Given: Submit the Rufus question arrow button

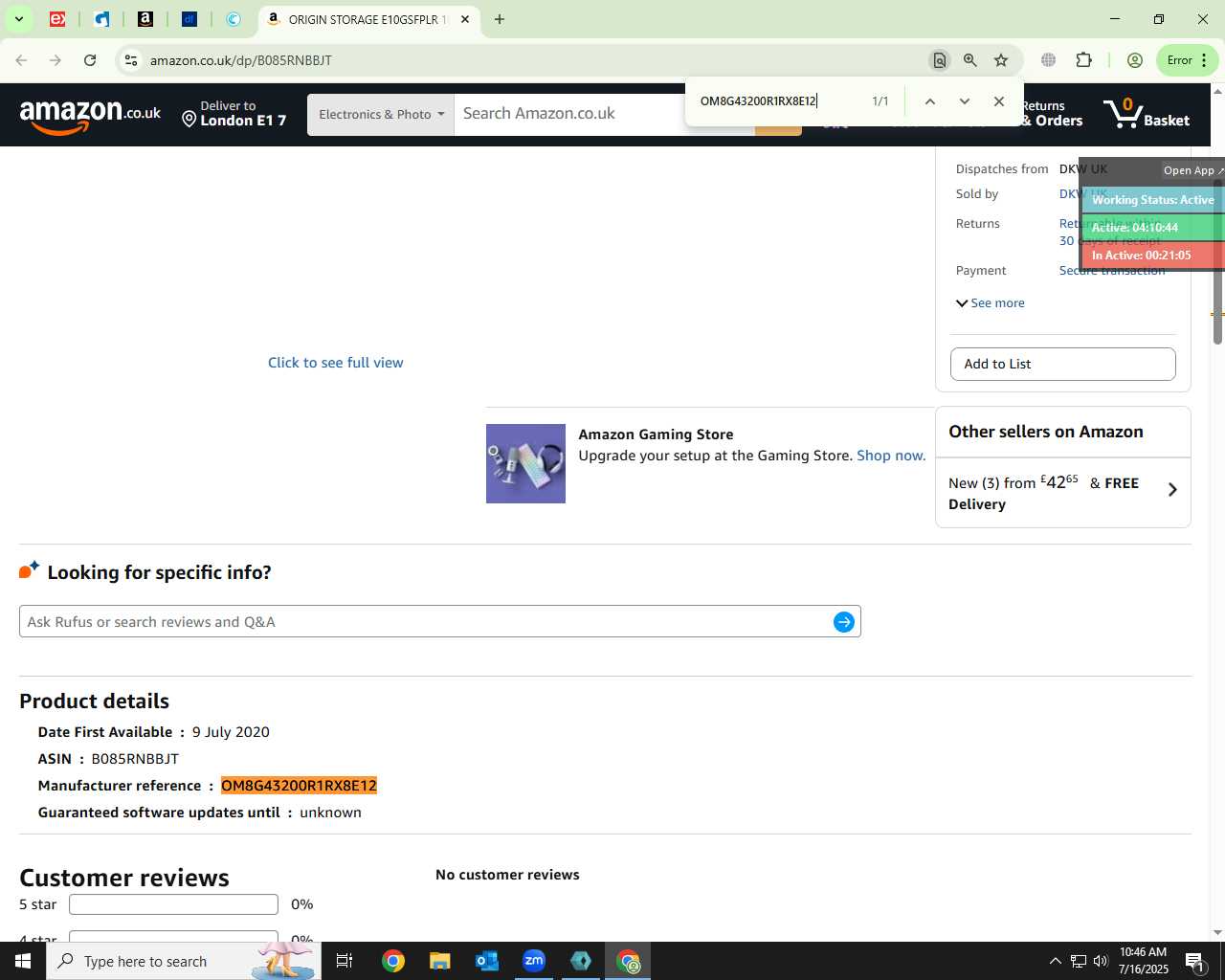Looking at the screenshot, I should 844,622.
